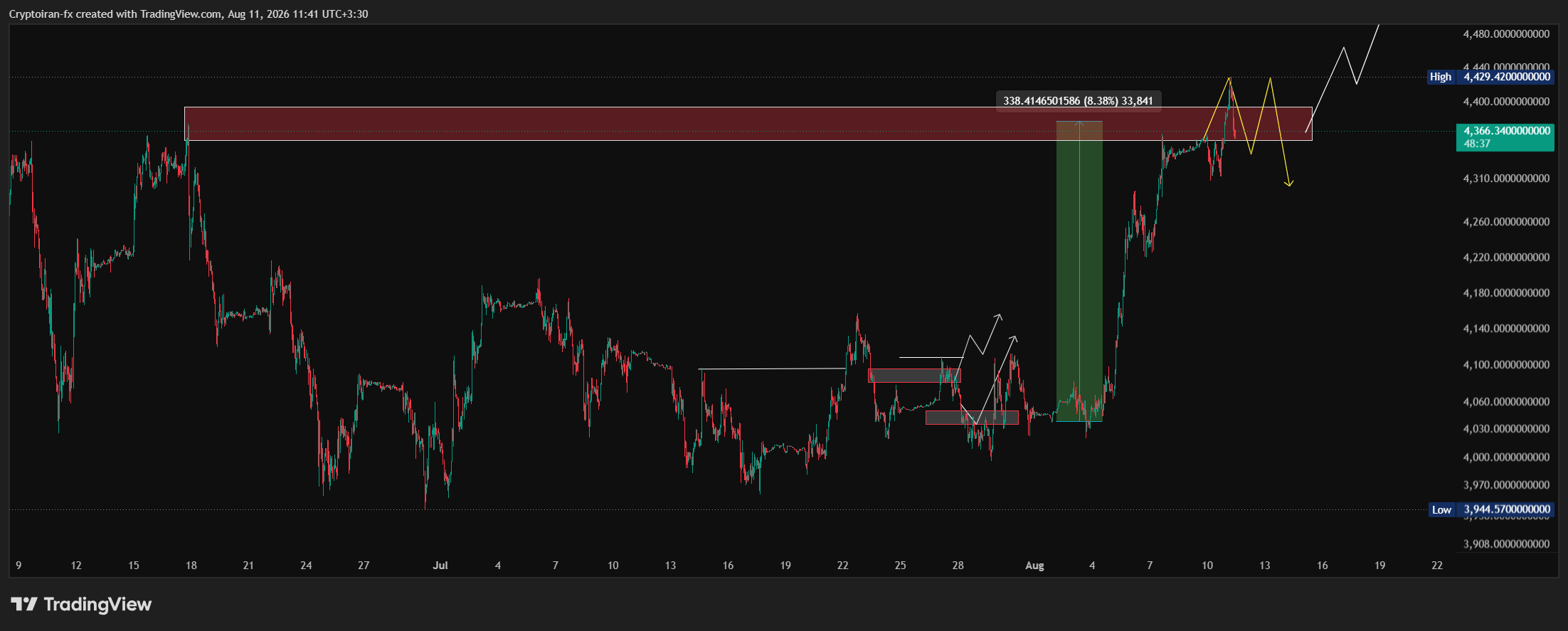Select the Low price label 3,944.57

1491,509
